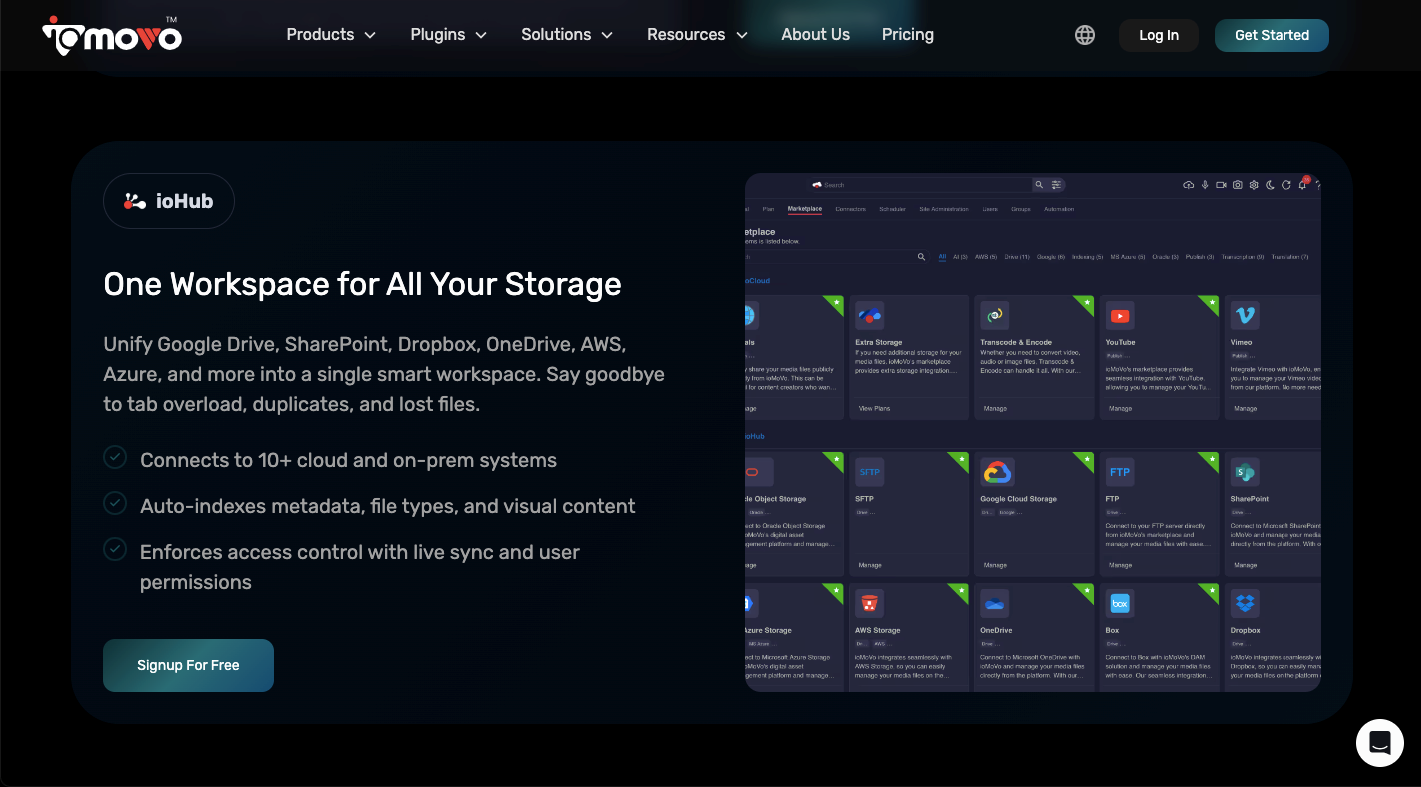Expand the Products dropdown
The width and height of the screenshot is (1421, 787).
point(331,35)
